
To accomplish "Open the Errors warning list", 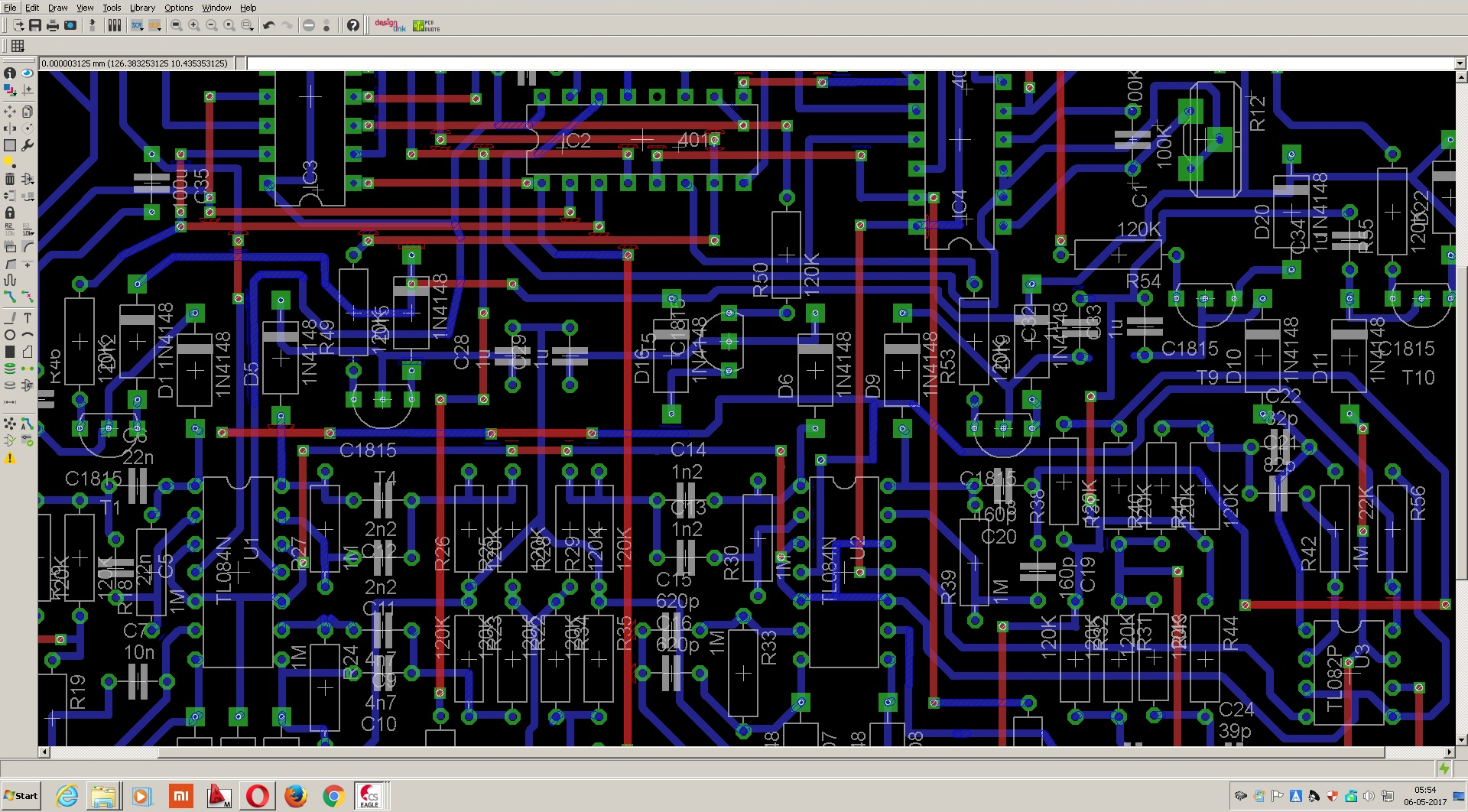I will point(10,459).
